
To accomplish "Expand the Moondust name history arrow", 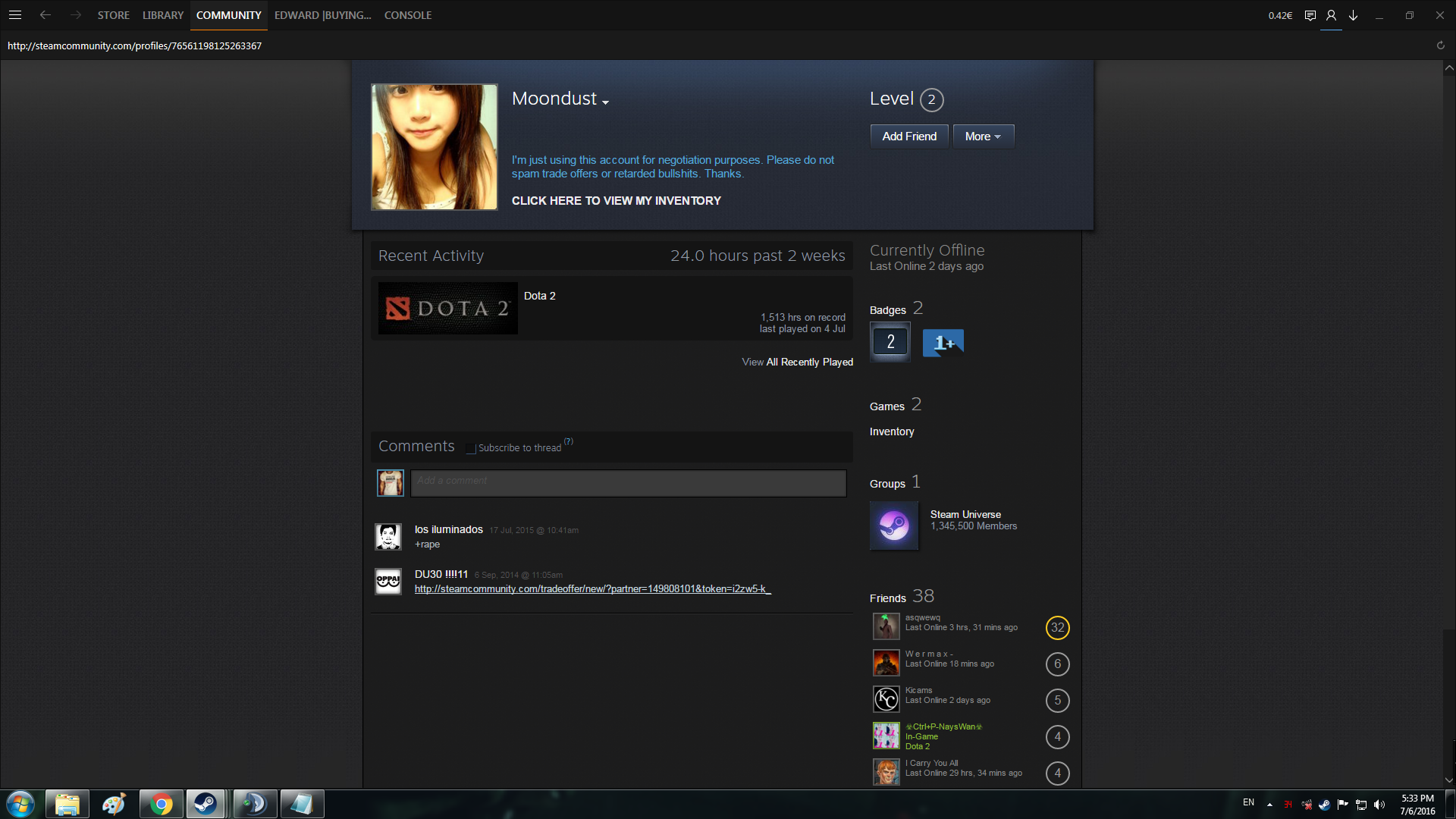I will pyautogui.click(x=605, y=102).
